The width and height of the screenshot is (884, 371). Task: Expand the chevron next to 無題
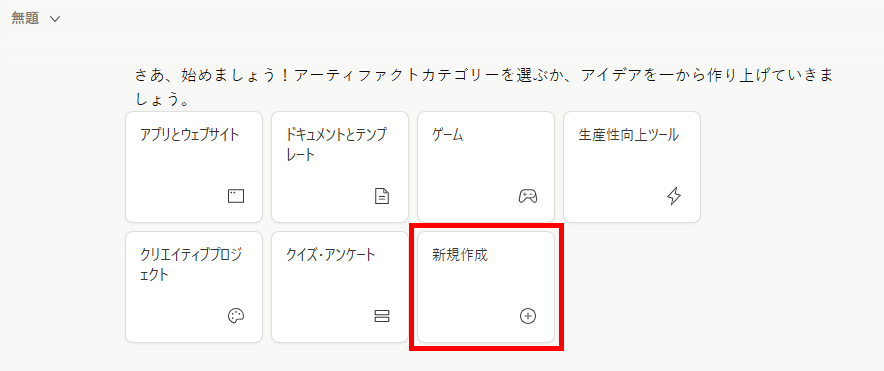pos(55,19)
